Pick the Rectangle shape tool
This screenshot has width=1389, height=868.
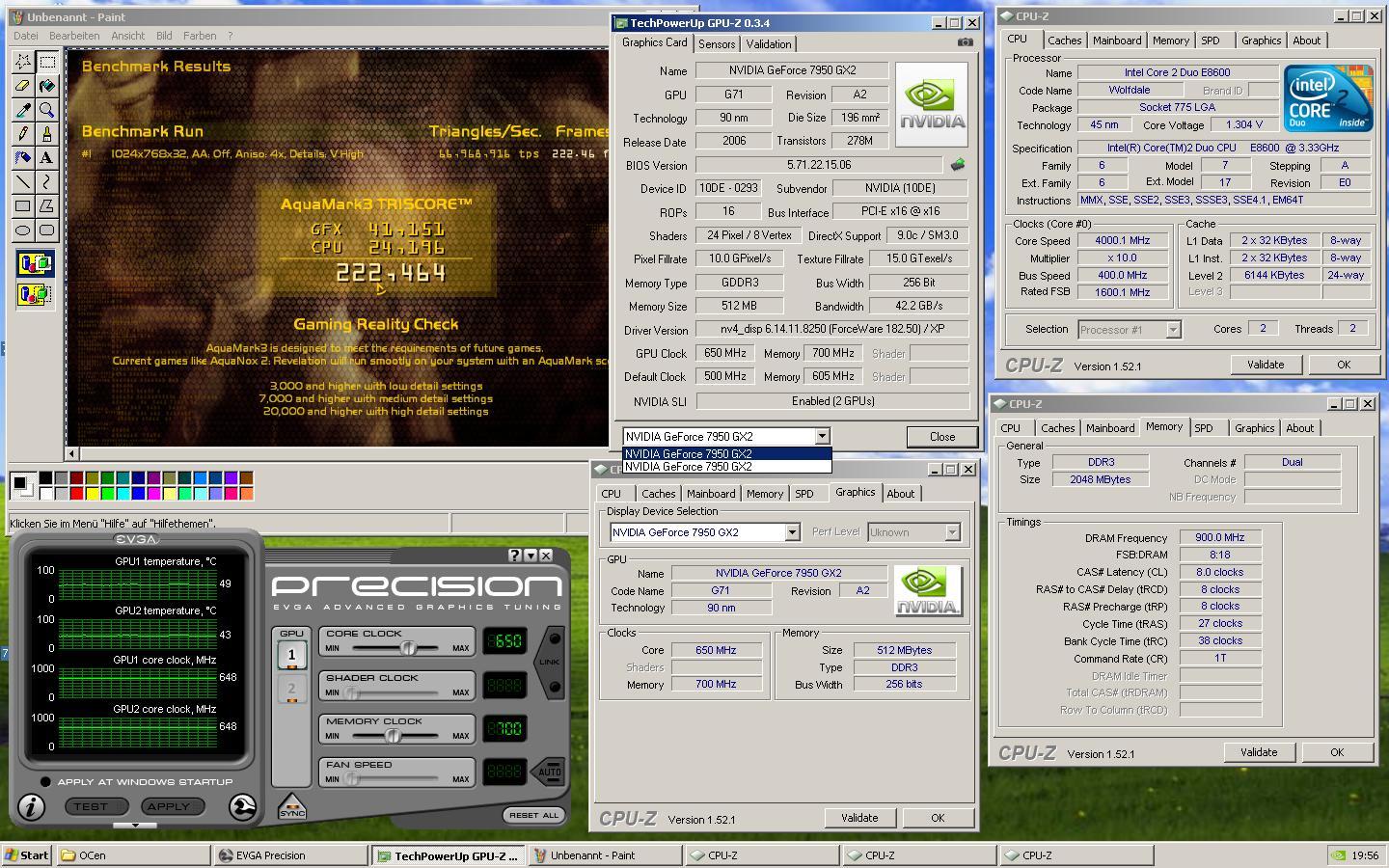pos(22,206)
